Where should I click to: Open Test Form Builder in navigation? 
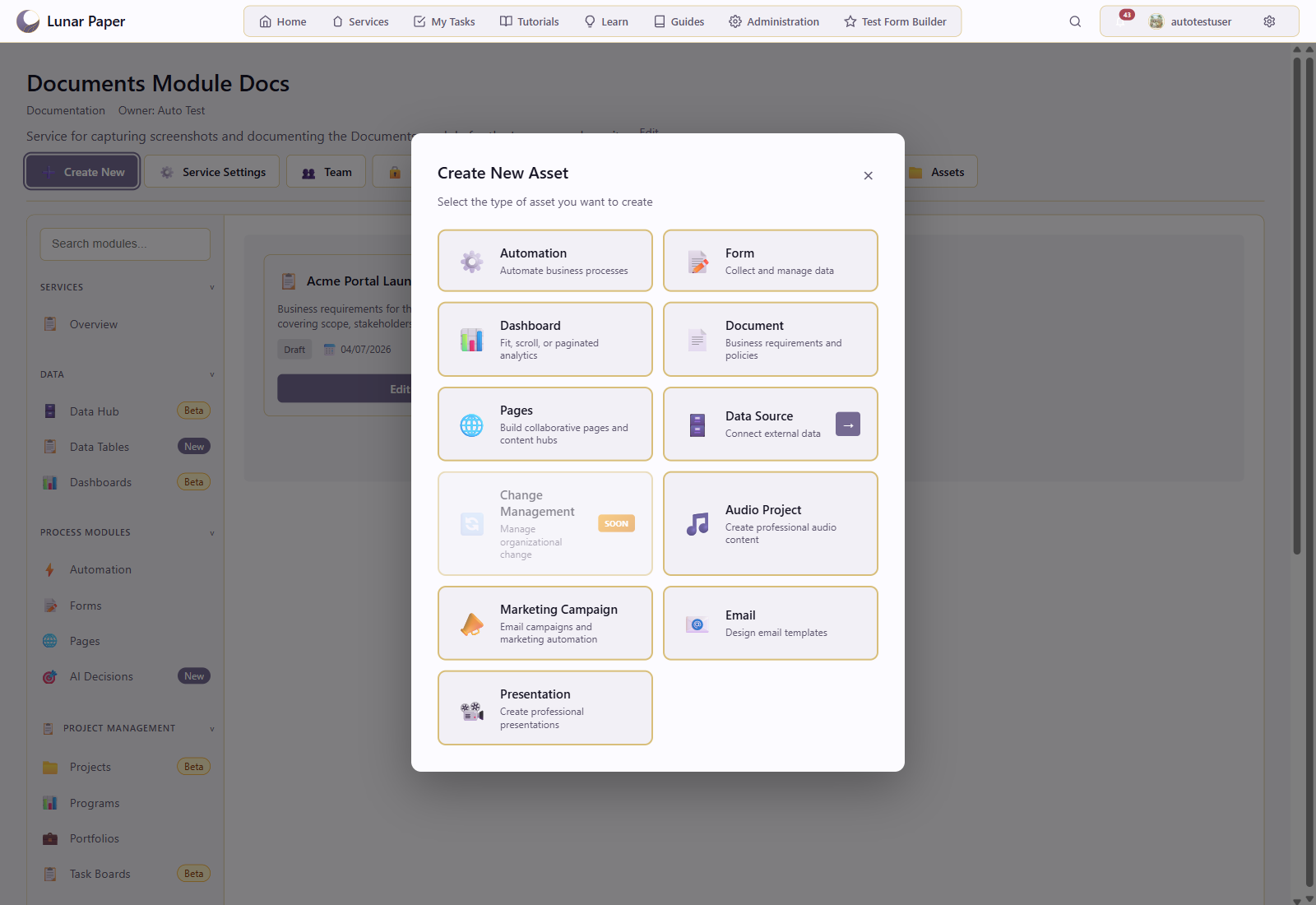[895, 21]
